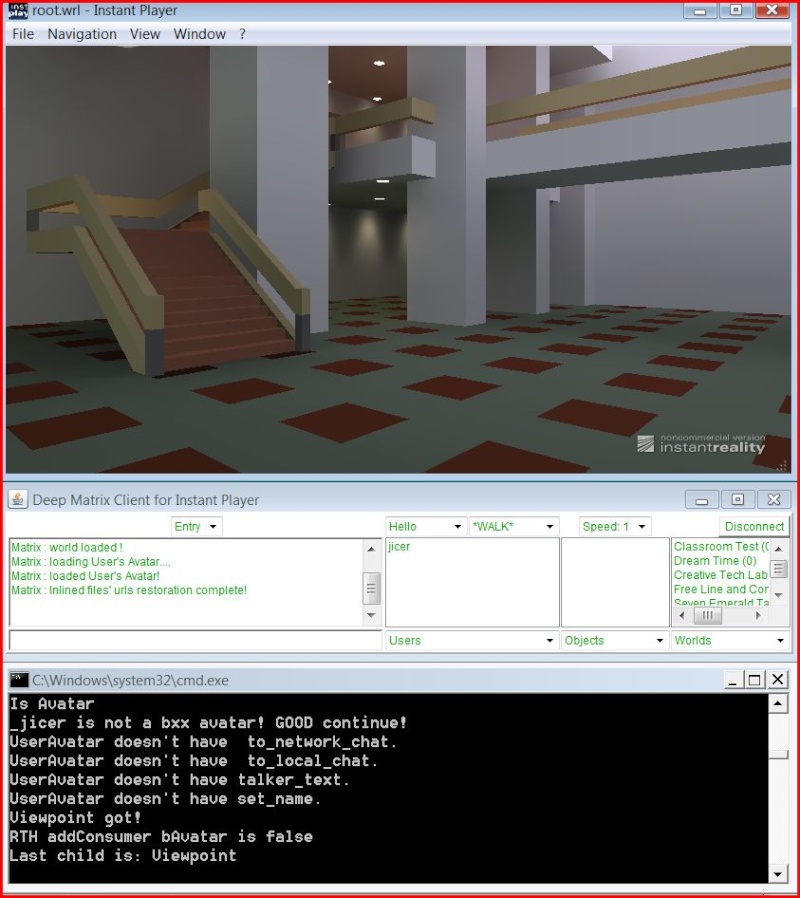Click 'Matrix : world loaded !' chat line
The width and height of the screenshot is (800, 898).
click(x=67, y=548)
